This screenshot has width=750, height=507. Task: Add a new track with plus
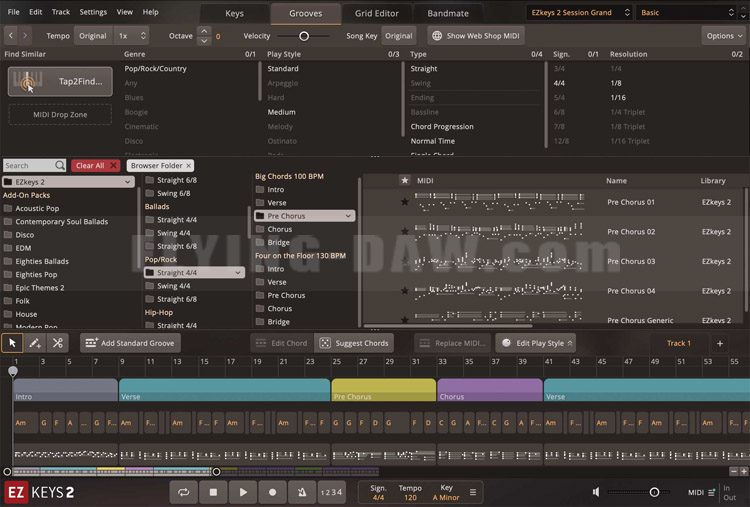click(x=720, y=343)
